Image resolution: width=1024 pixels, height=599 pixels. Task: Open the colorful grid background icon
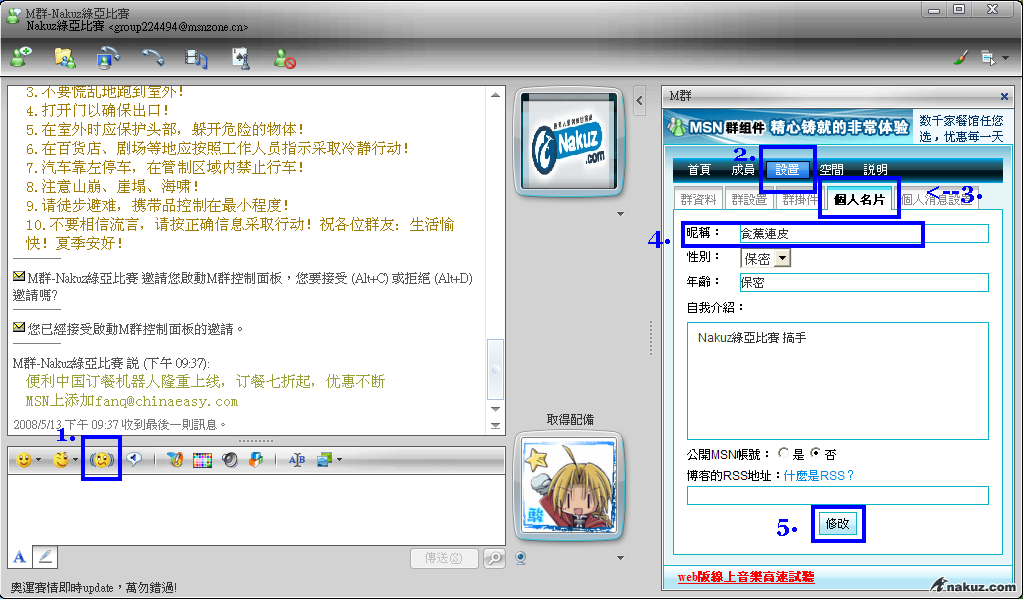tap(202, 460)
